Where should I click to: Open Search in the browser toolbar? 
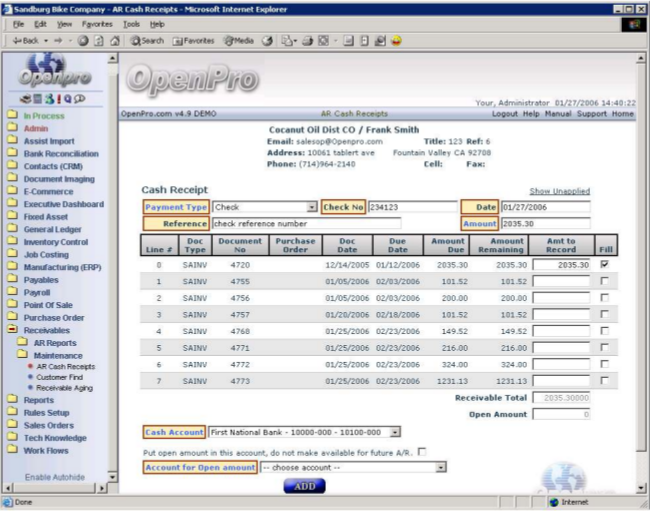(x=147, y=40)
